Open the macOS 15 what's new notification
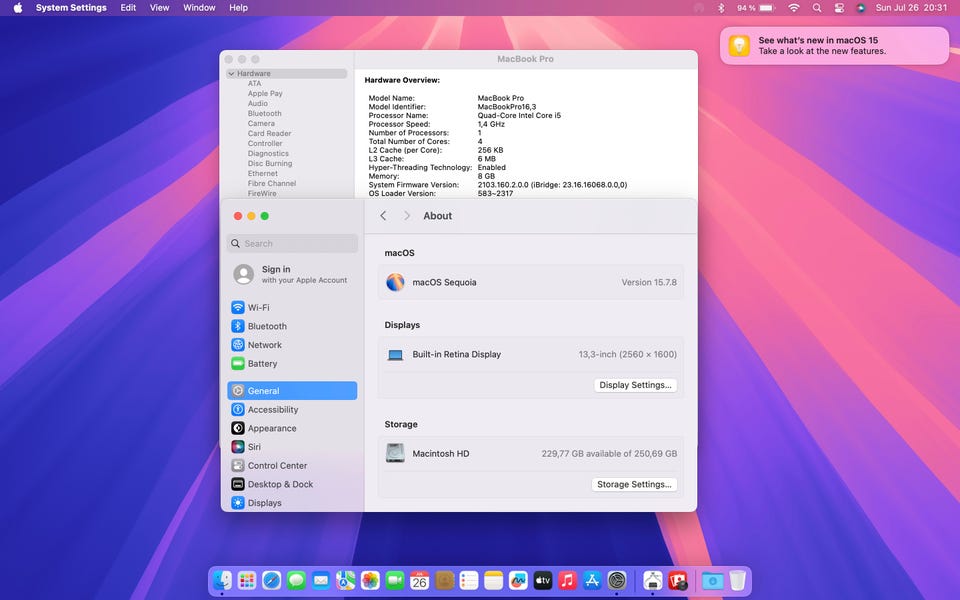The image size is (960, 600). (834, 45)
